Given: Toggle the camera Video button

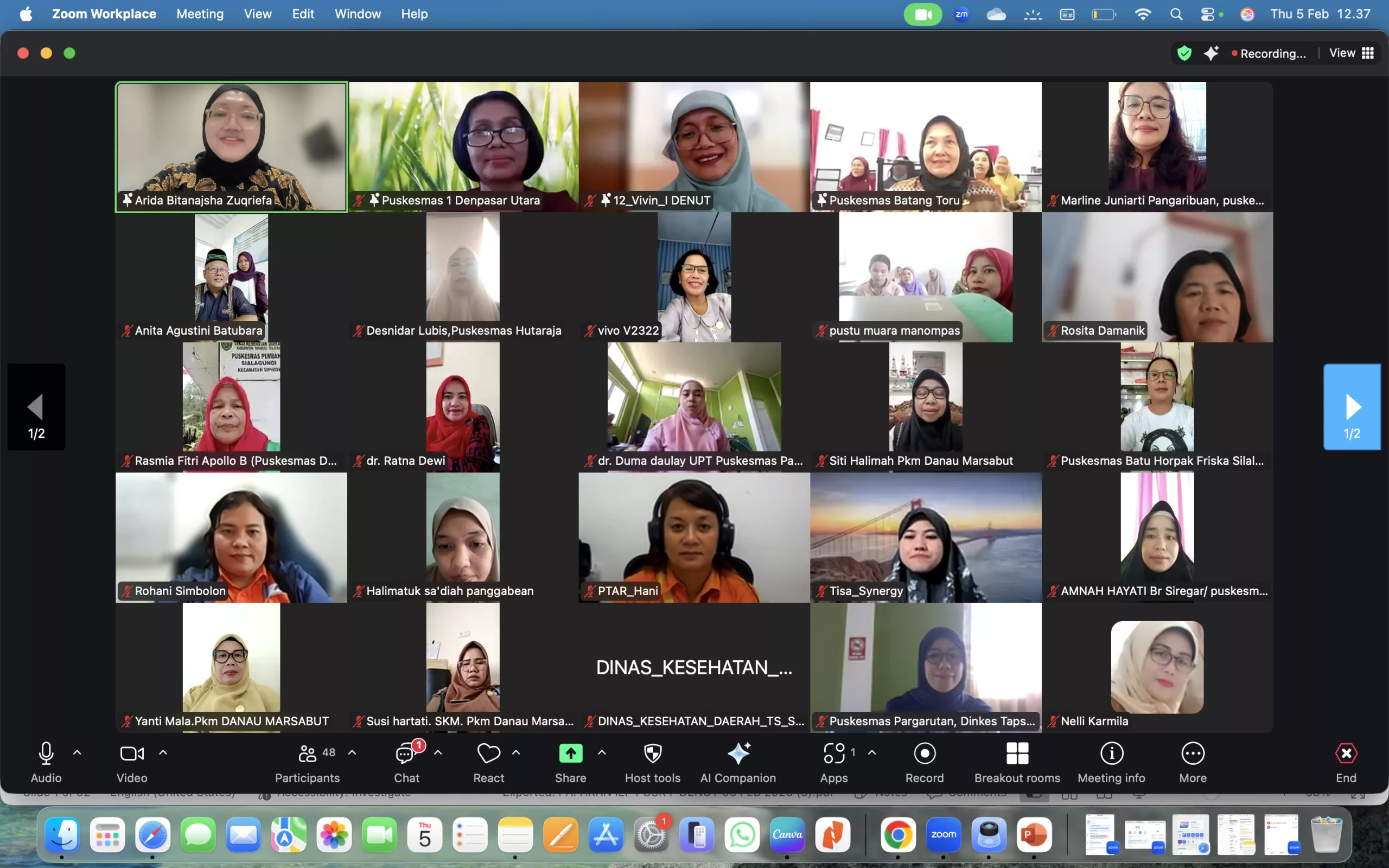Looking at the screenshot, I should [131, 754].
